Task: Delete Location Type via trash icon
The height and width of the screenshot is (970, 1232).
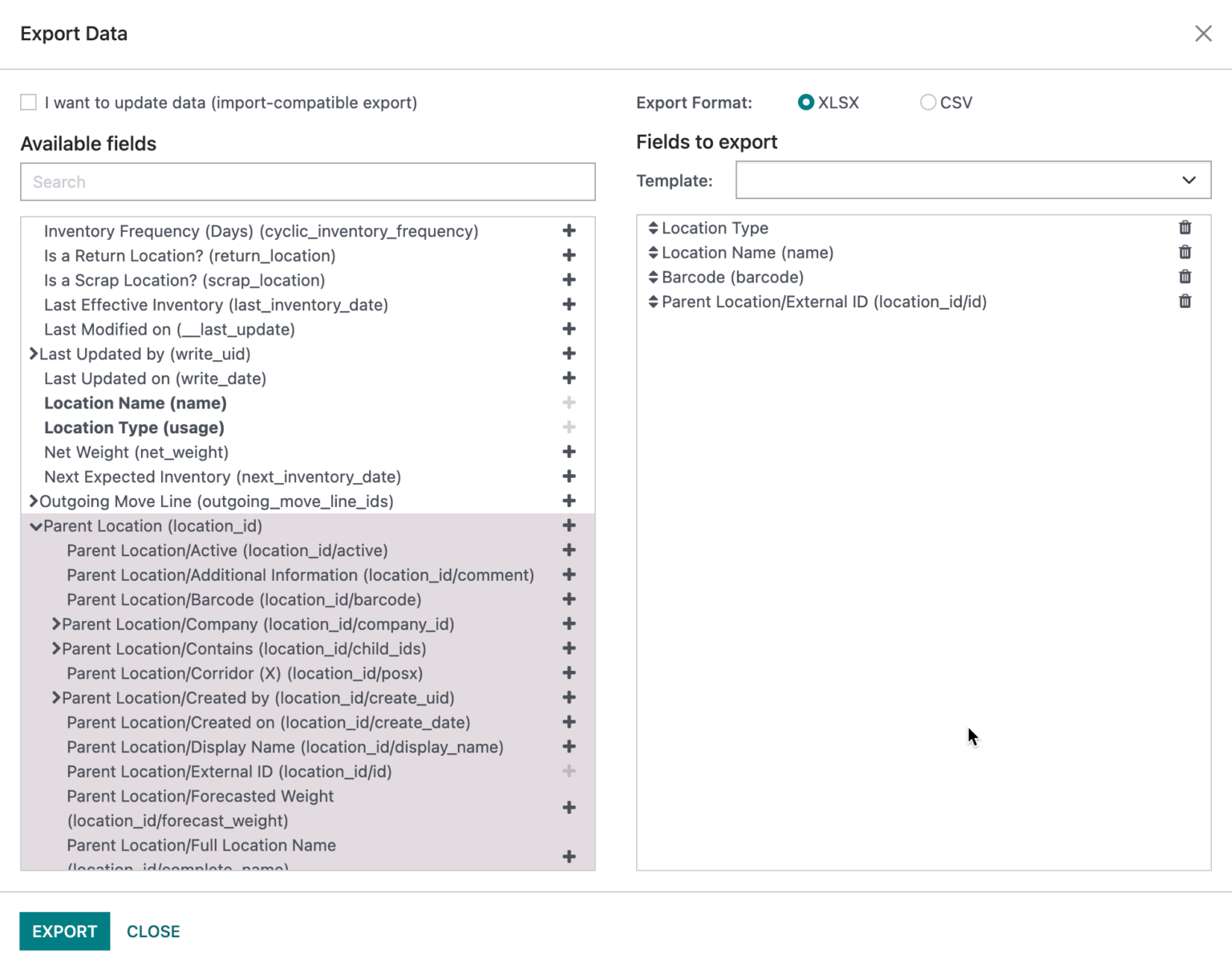Action: point(1185,227)
